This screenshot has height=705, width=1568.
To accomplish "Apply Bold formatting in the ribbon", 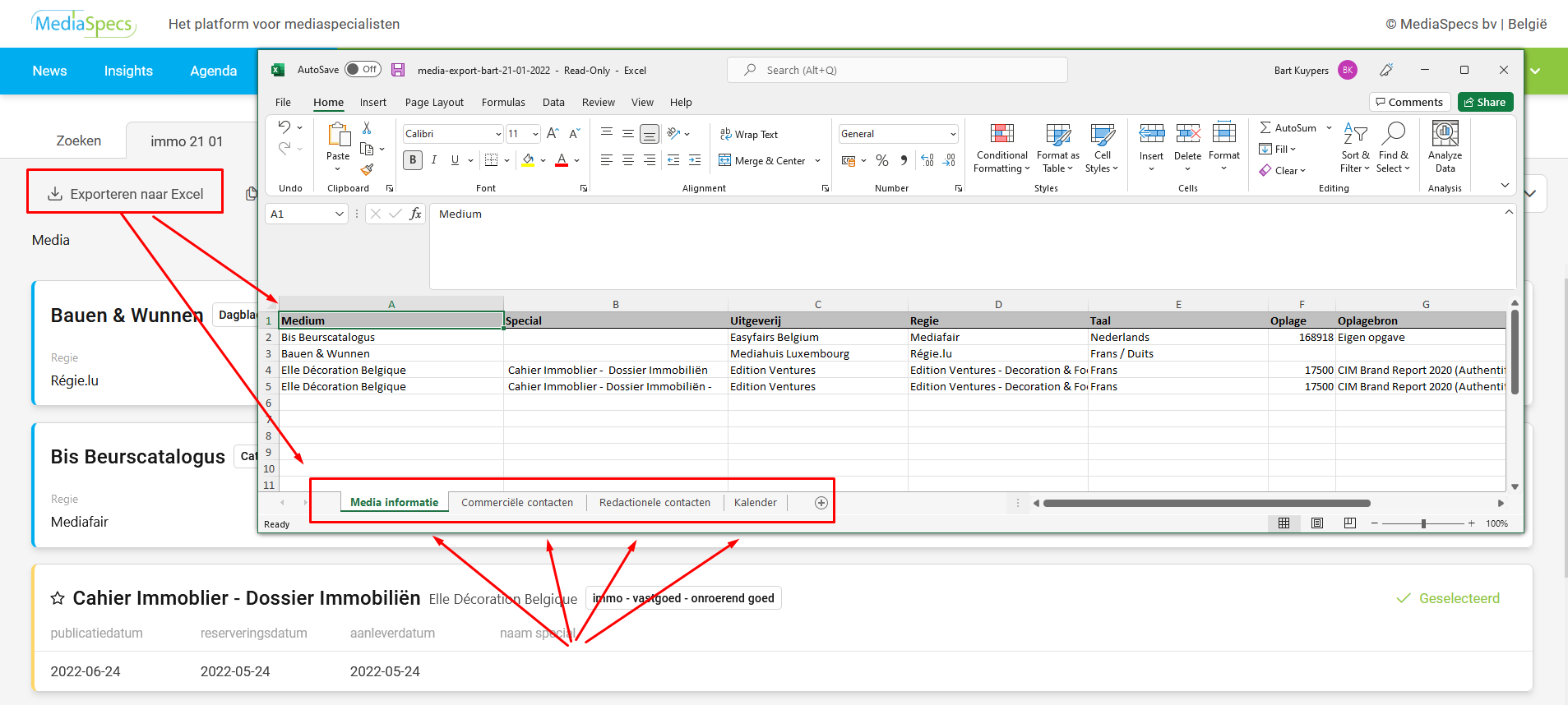I will [413, 160].
